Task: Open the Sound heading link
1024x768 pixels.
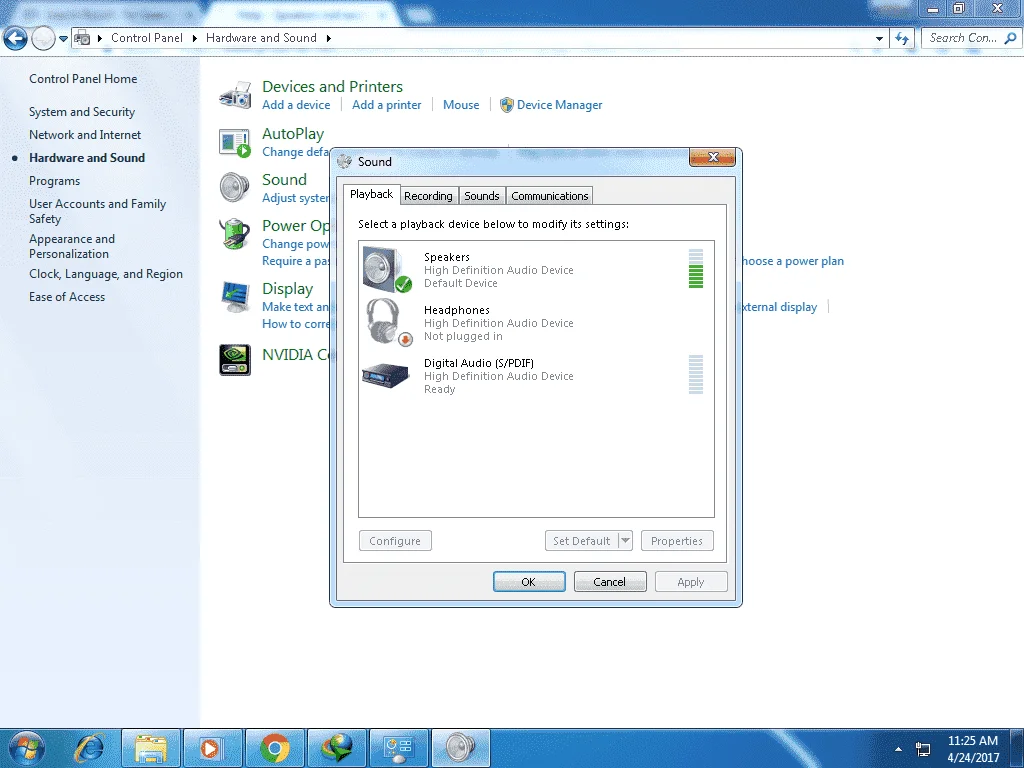Action: click(284, 180)
